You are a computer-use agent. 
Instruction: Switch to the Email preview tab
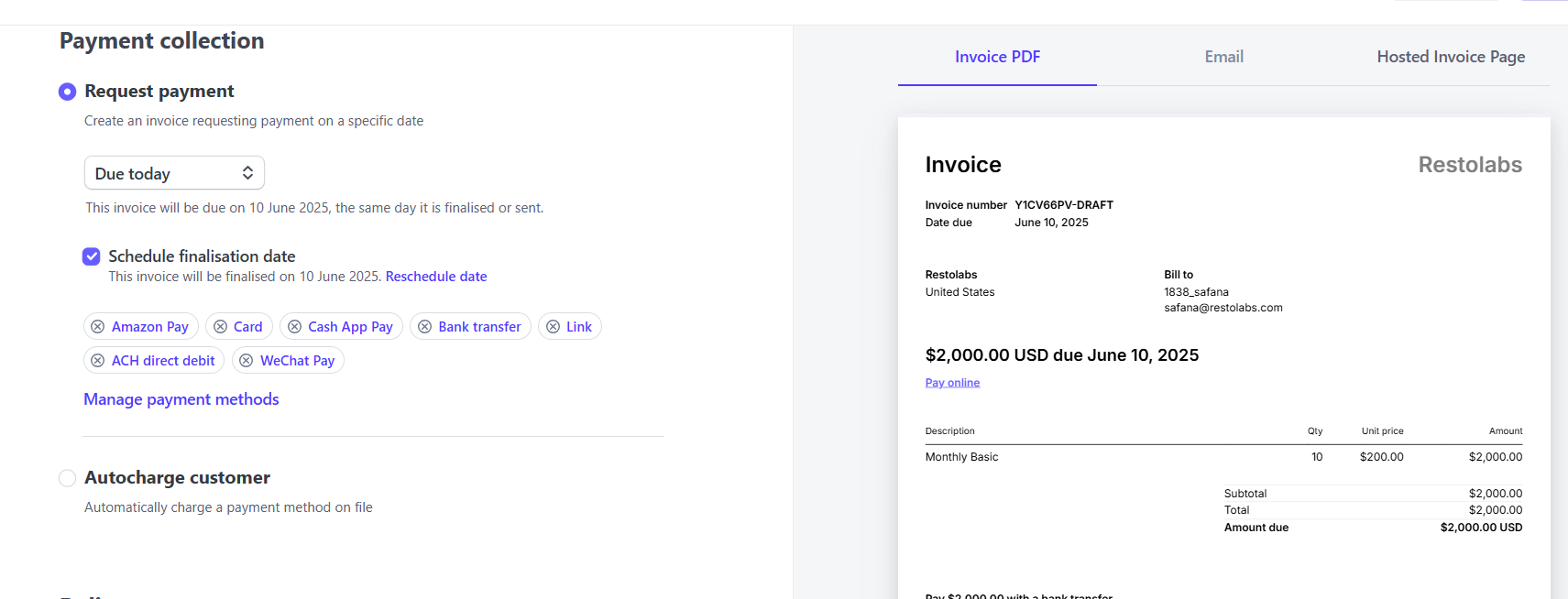pos(1223,57)
